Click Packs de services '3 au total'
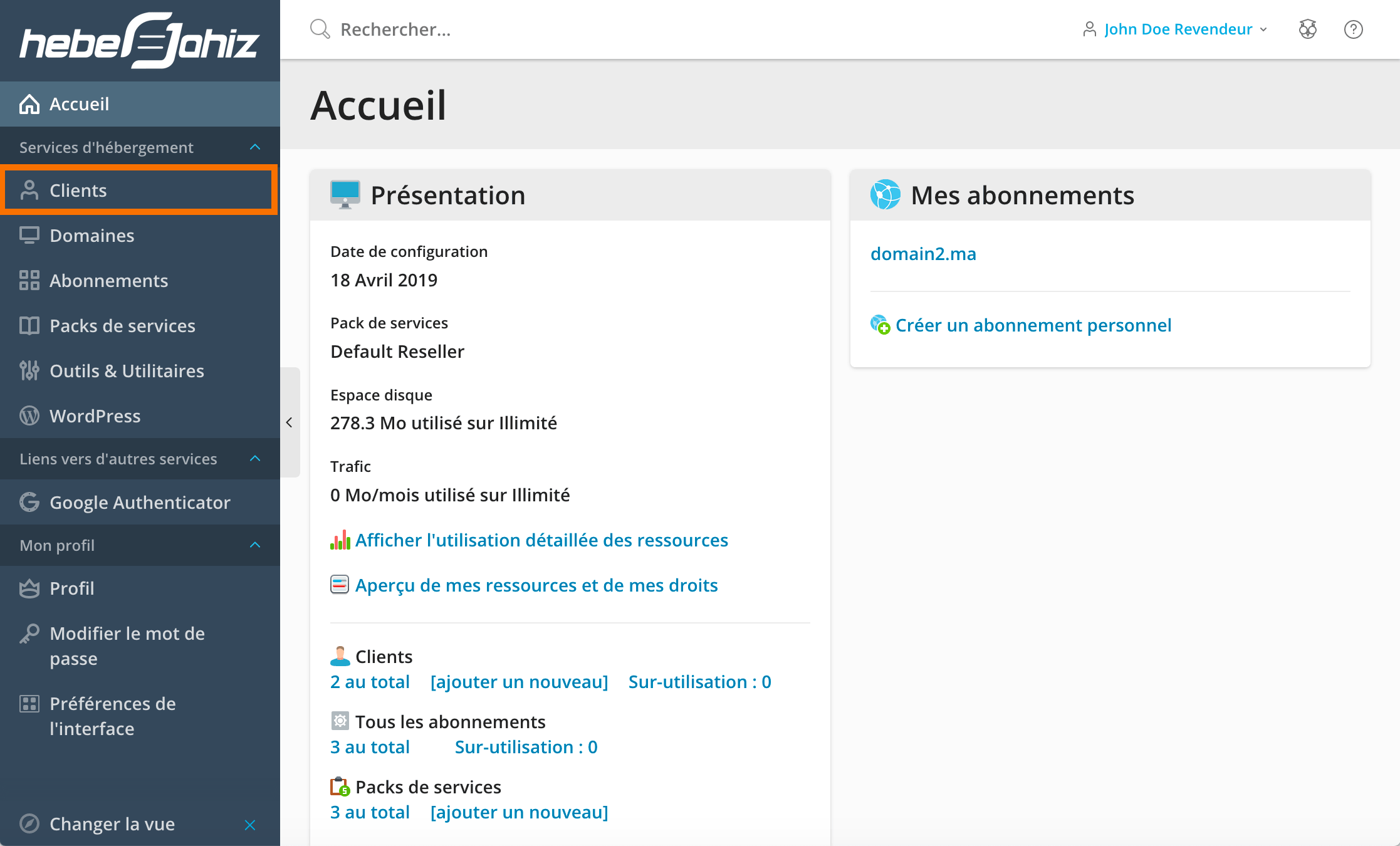Screen dimensions: 1400x846 tap(370, 812)
